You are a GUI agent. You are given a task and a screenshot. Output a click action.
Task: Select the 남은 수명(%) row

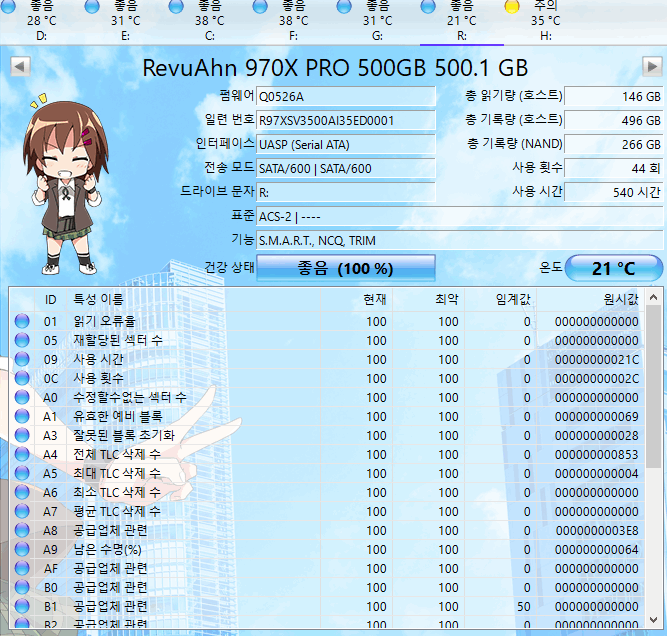click(x=327, y=549)
